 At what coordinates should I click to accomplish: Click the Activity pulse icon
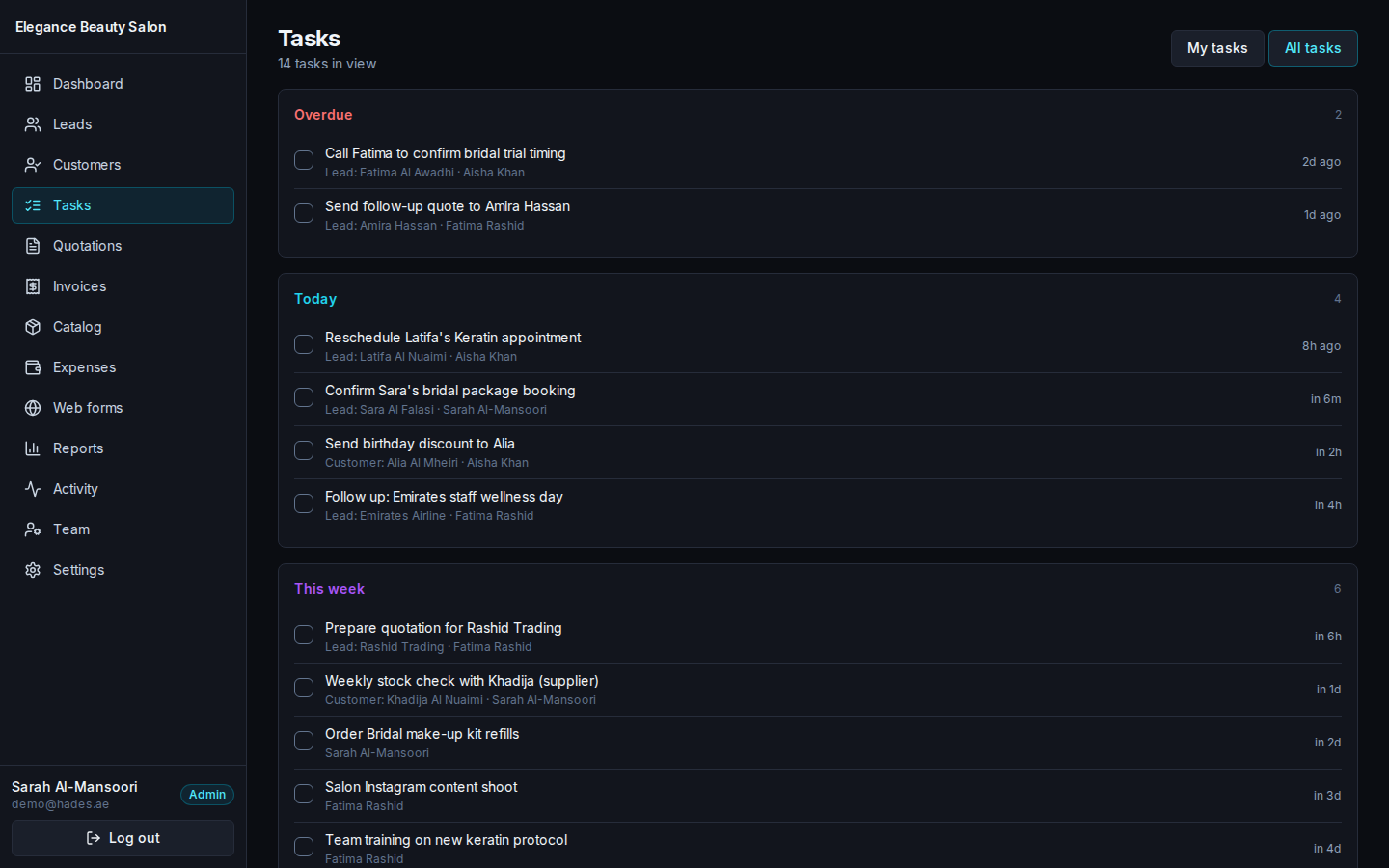33,489
